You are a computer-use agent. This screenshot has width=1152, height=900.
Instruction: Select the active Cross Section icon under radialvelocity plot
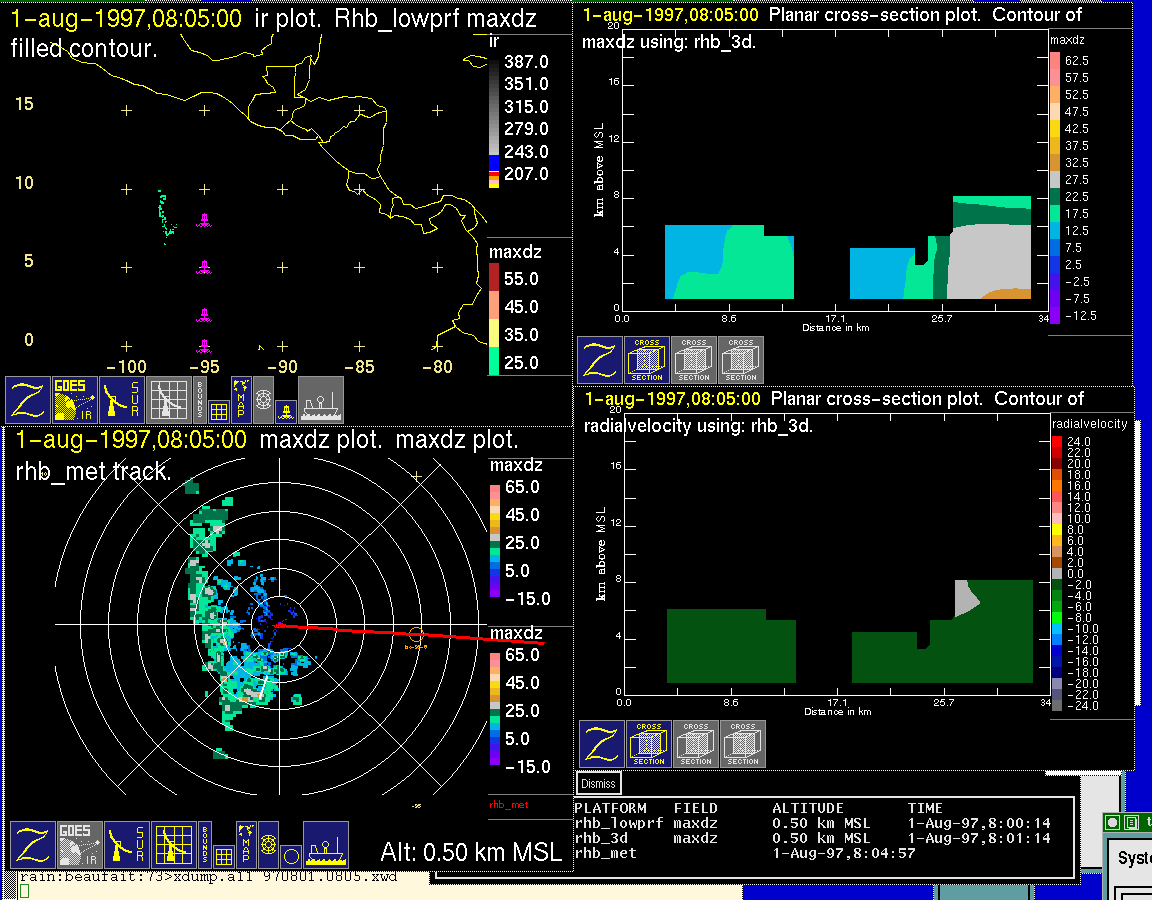tap(649, 744)
